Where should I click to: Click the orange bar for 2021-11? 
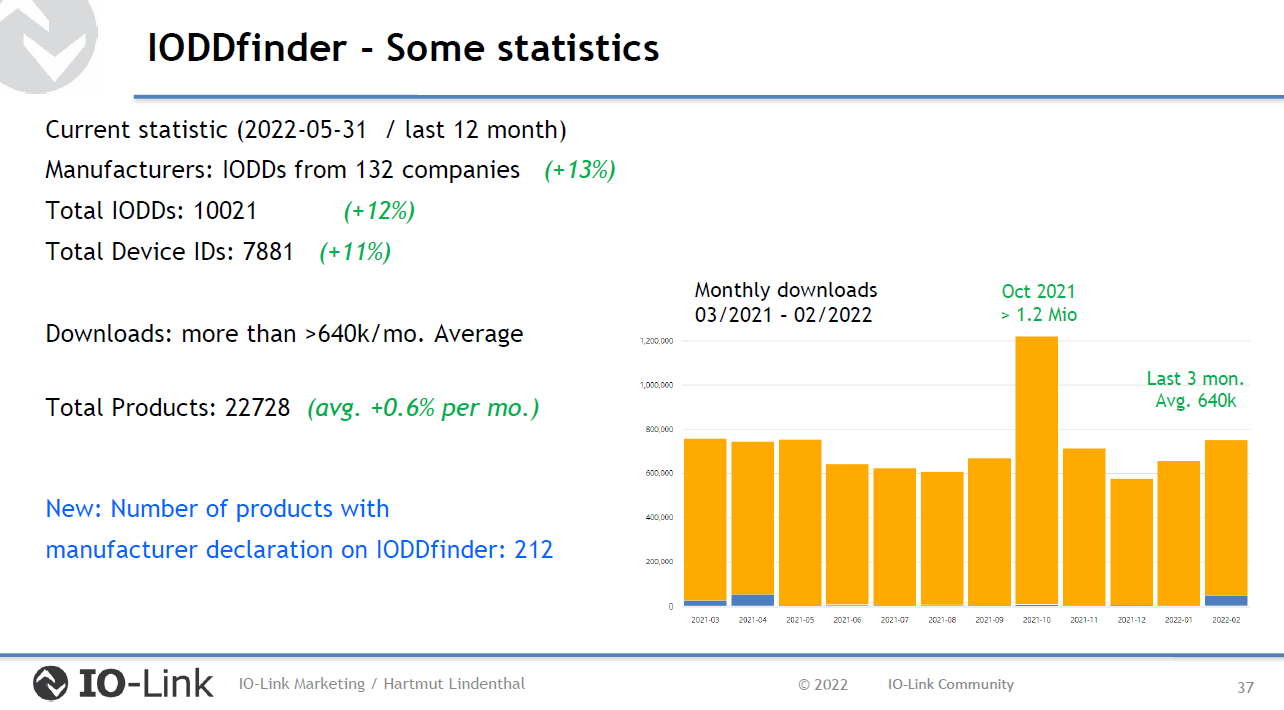[x=1085, y=527]
